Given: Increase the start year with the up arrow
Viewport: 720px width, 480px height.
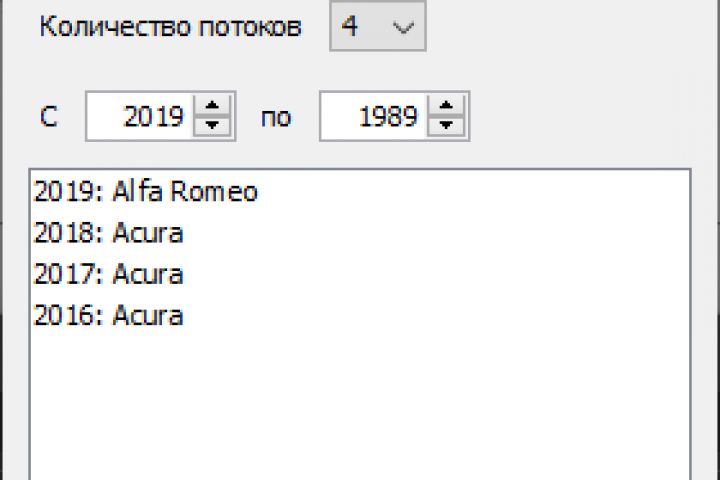Looking at the screenshot, I should 211,107.
